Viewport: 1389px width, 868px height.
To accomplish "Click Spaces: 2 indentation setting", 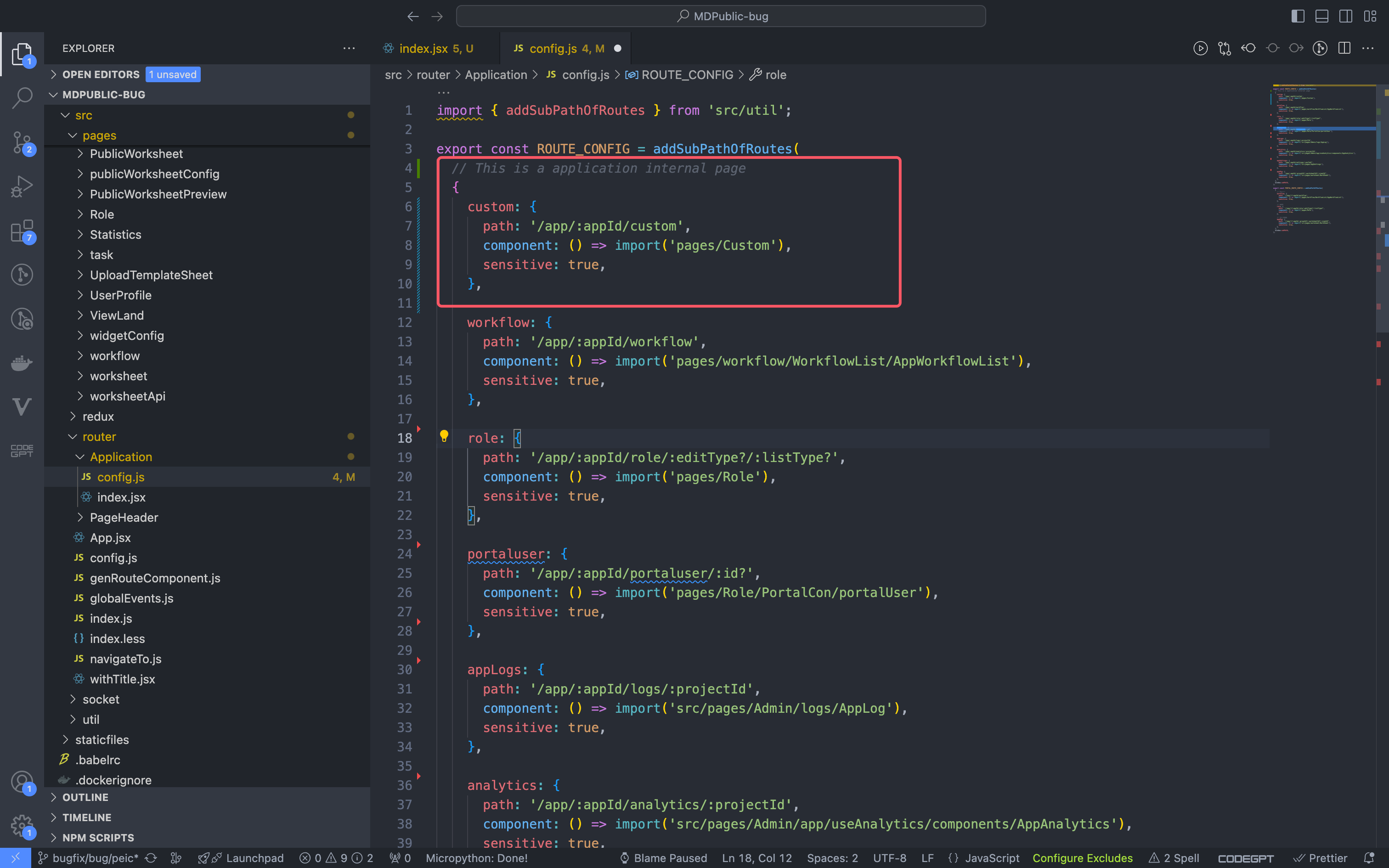I will click(x=832, y=858).
